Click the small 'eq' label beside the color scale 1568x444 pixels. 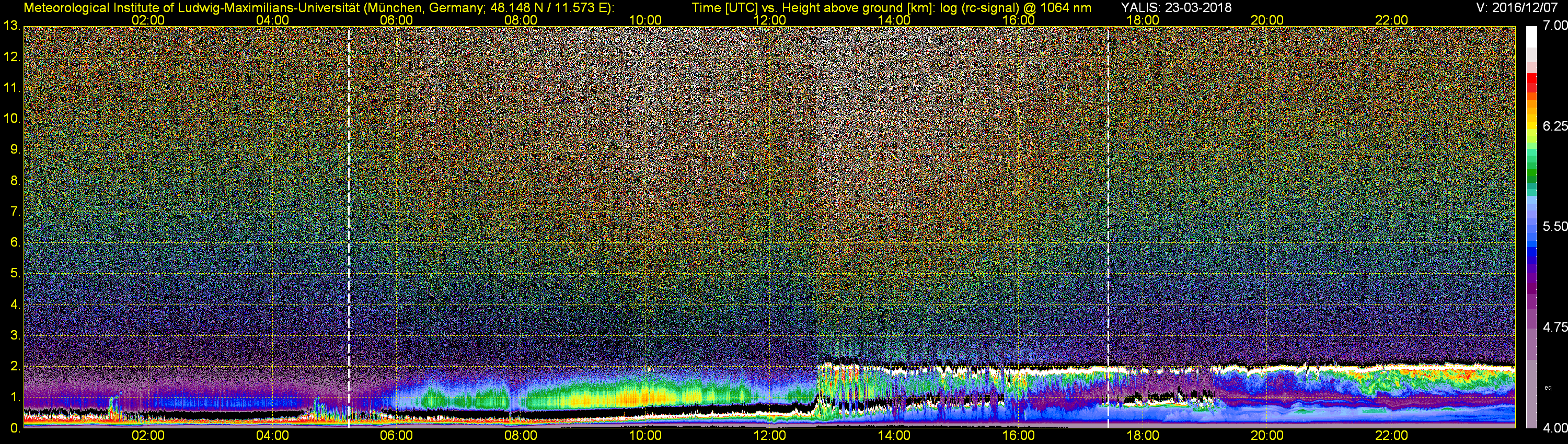[x=1548, y=388]
